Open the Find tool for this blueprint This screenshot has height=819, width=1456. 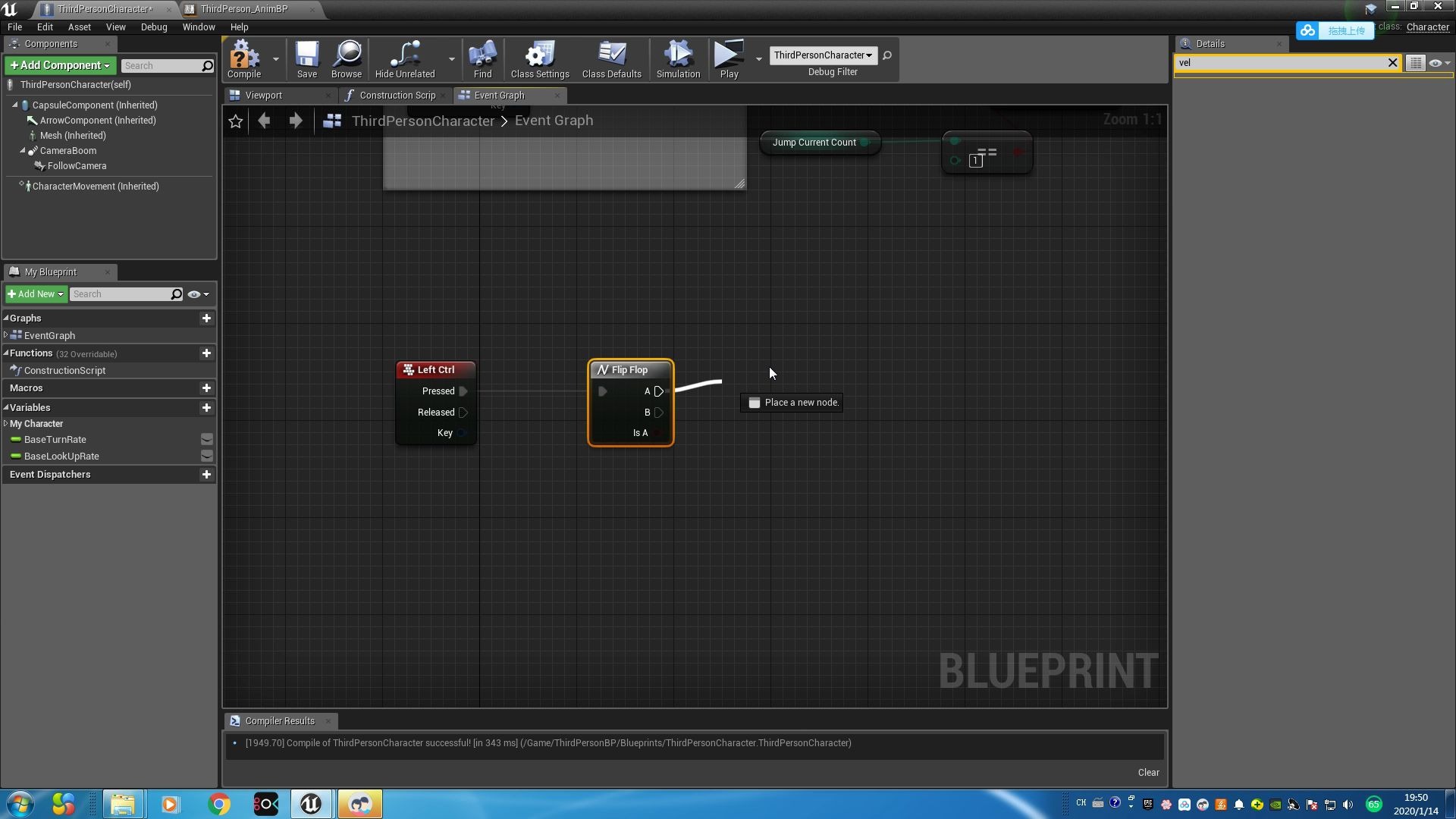pos(482,59)
